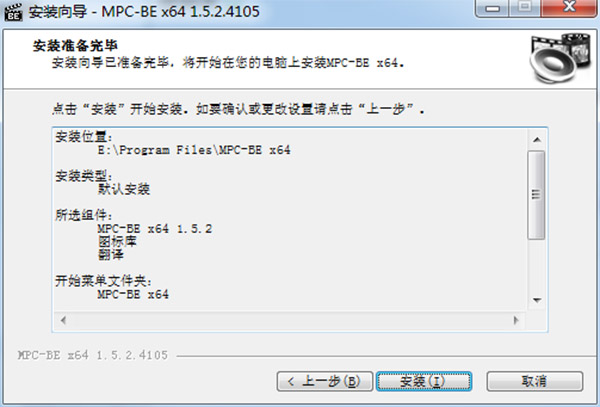Place cursor on the E:\Program Files\MPC-BE x64 line

[x=194, y=150]
